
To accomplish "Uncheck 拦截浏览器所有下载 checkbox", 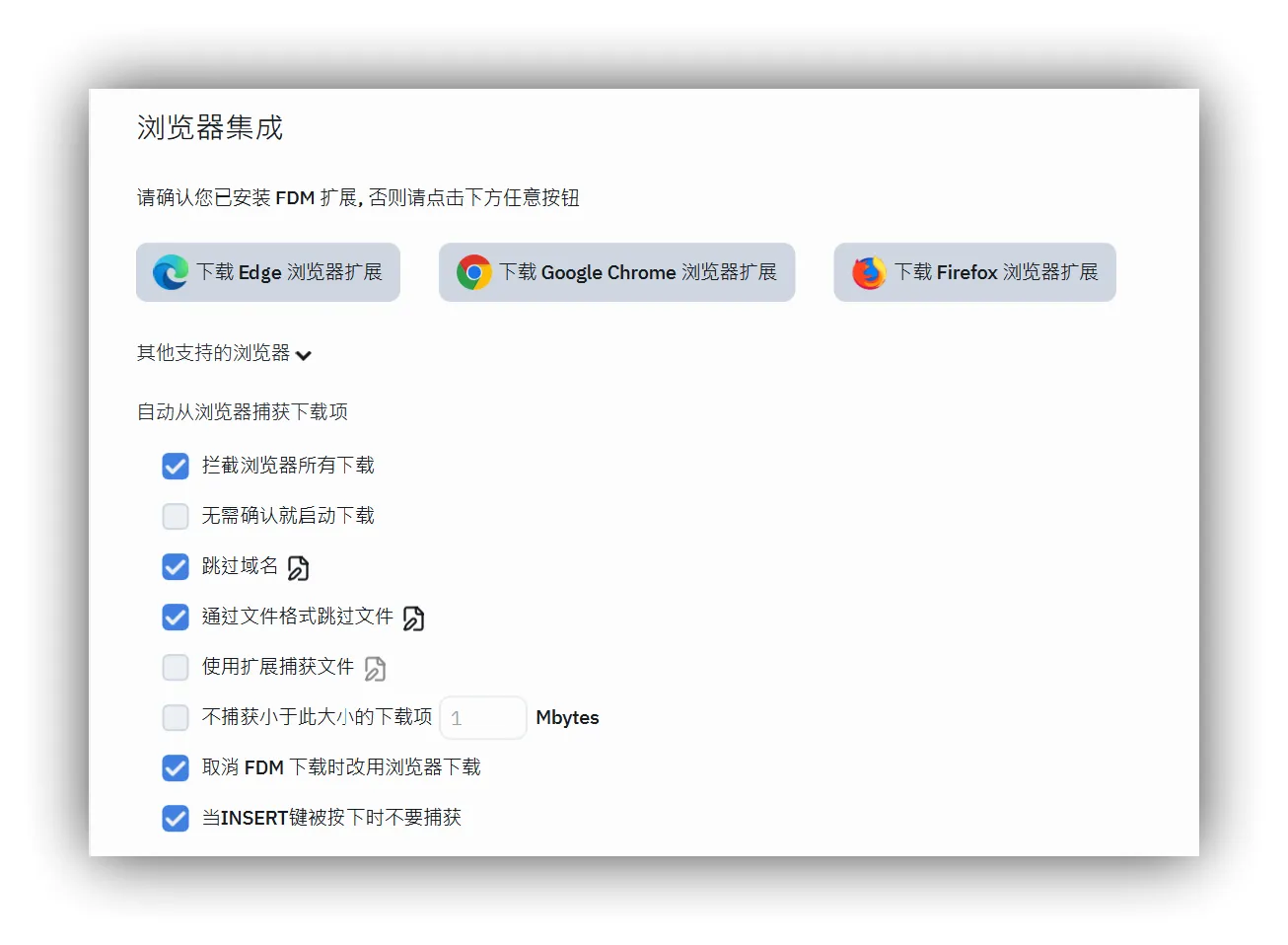I will click(x=176, y=466).
